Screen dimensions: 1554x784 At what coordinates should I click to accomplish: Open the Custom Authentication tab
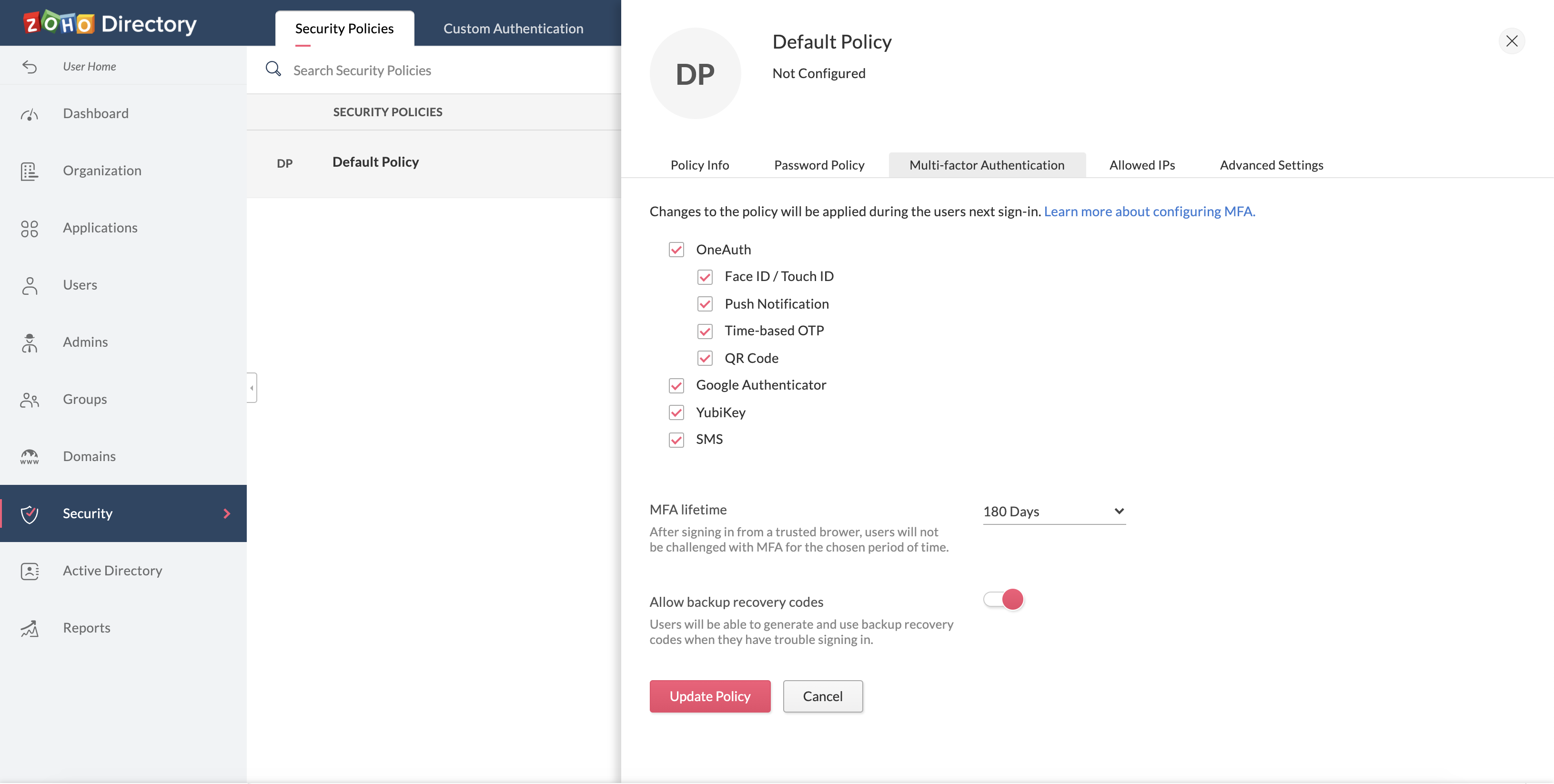coord(513,29)
